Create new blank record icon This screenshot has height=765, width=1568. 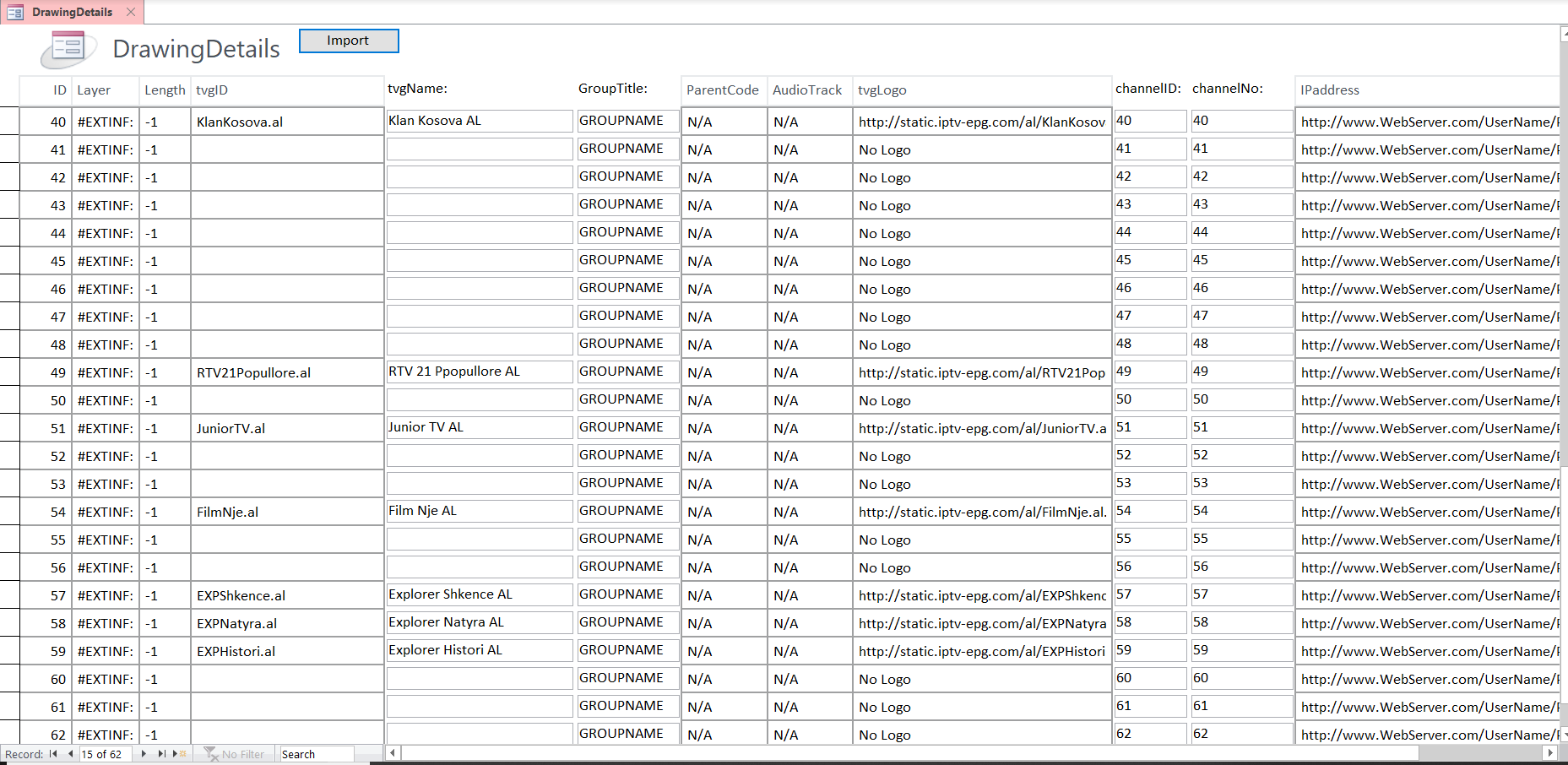[179, 754]
